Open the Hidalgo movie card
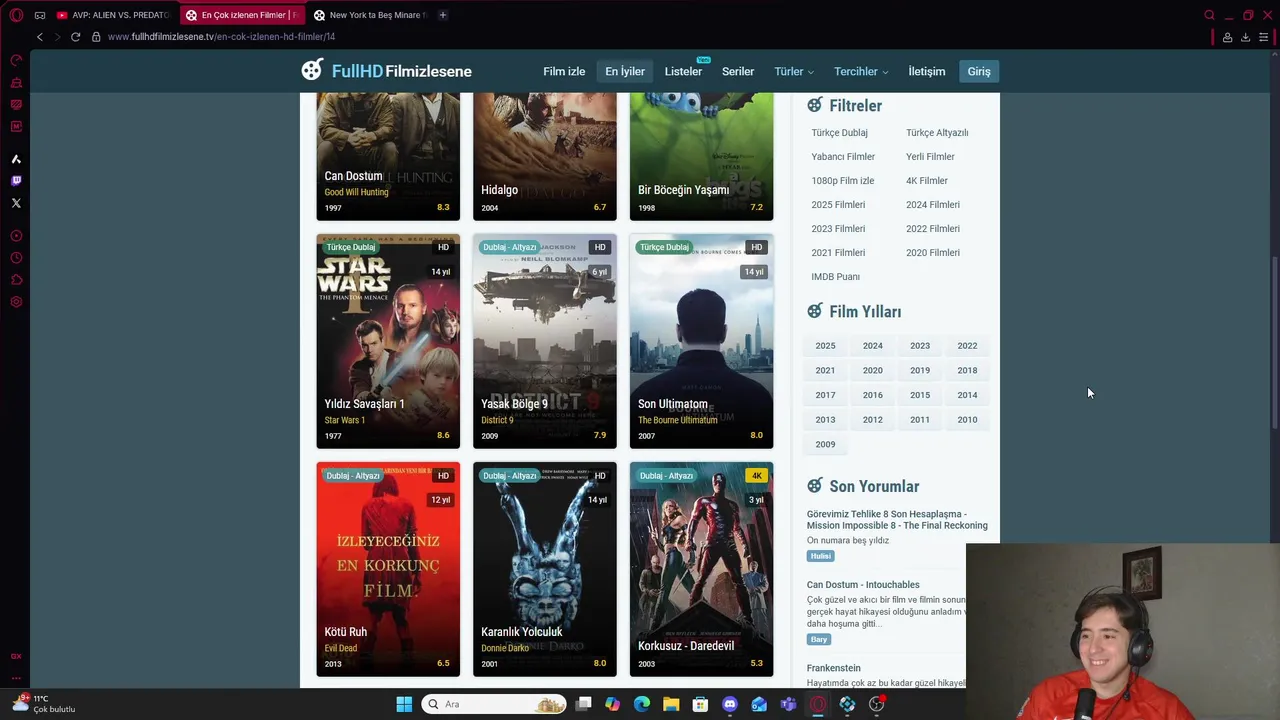Screen dimensions: 1280x720 [545, 157]
